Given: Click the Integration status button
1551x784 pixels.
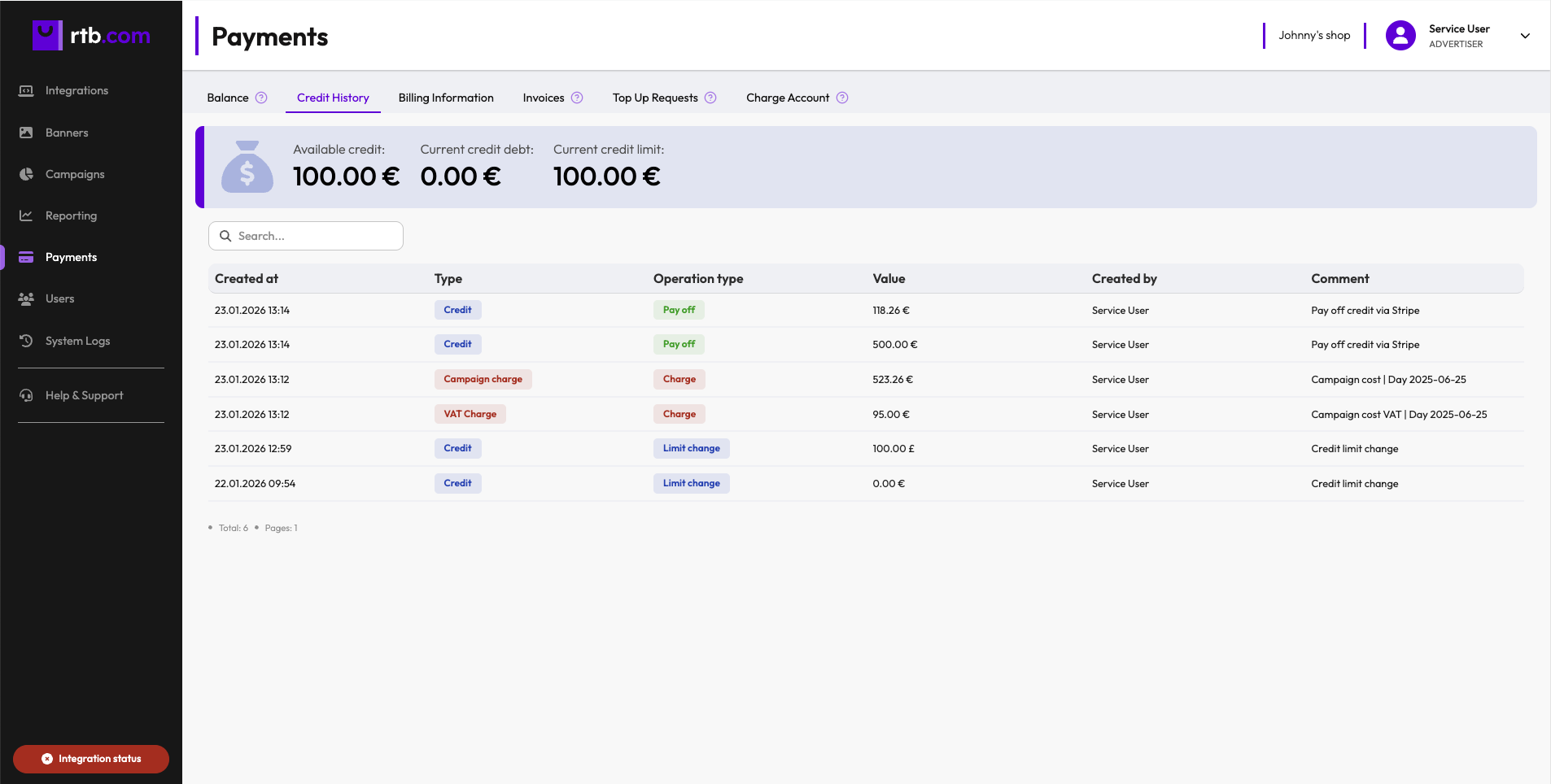Looking at the screenshot, I should [x=91, y=759].
